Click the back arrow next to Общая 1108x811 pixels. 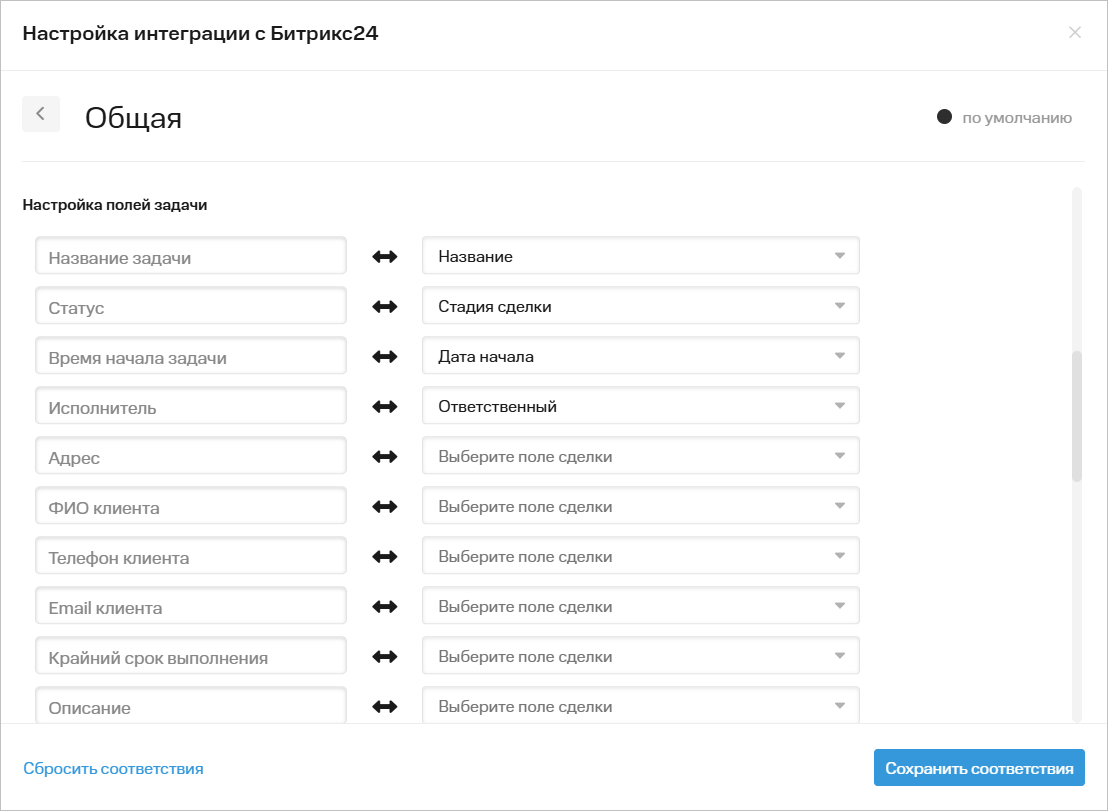click(x=41, y=114)
